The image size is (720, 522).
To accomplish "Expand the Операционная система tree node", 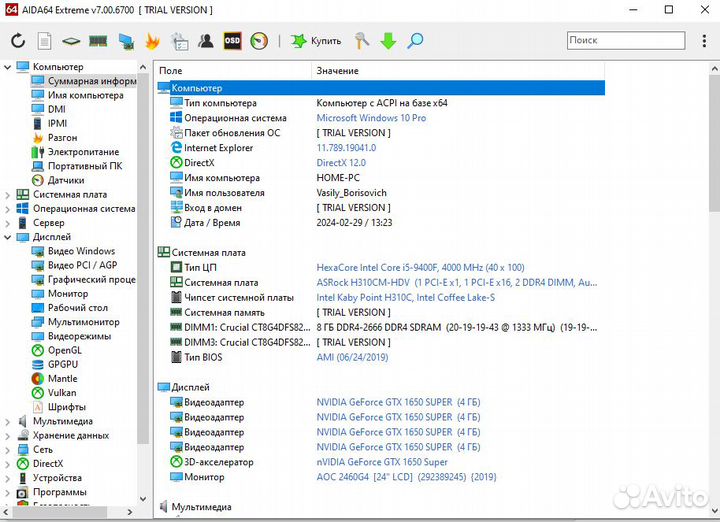I will [7, 209].
